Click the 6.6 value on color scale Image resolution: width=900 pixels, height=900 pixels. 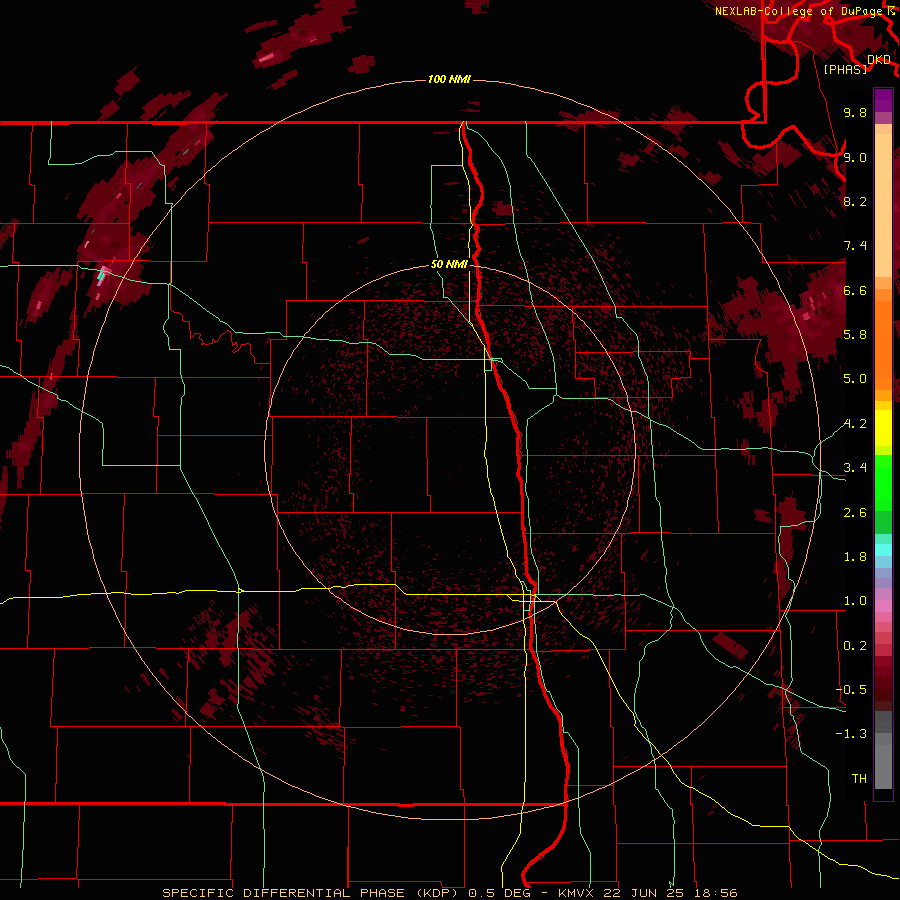tap(855, 290)
